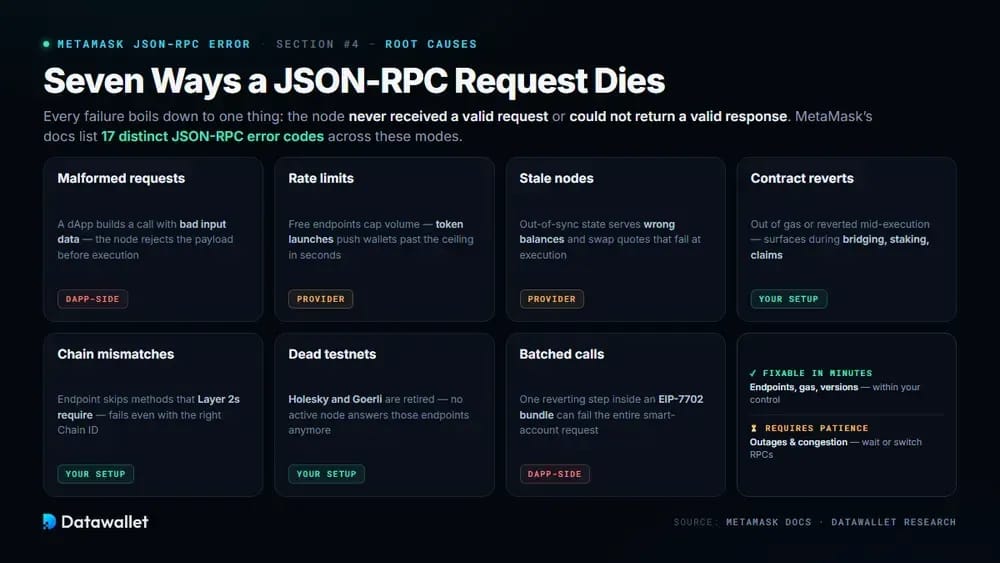This screenshot has height=563, width=1000.
Task: Click the 'Malformed requests' card title
Action: pos(121,179)
